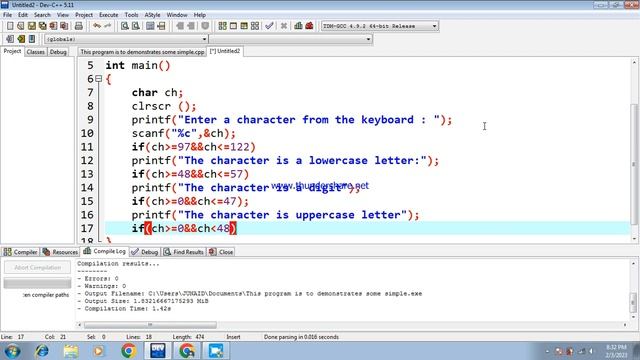Open the Edit menu
The image size is (640, 360).
point(23,15)
